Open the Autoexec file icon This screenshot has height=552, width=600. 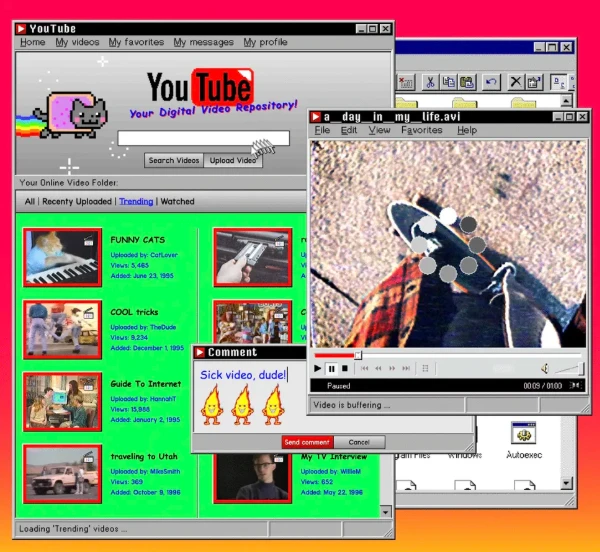pos(524,440)
